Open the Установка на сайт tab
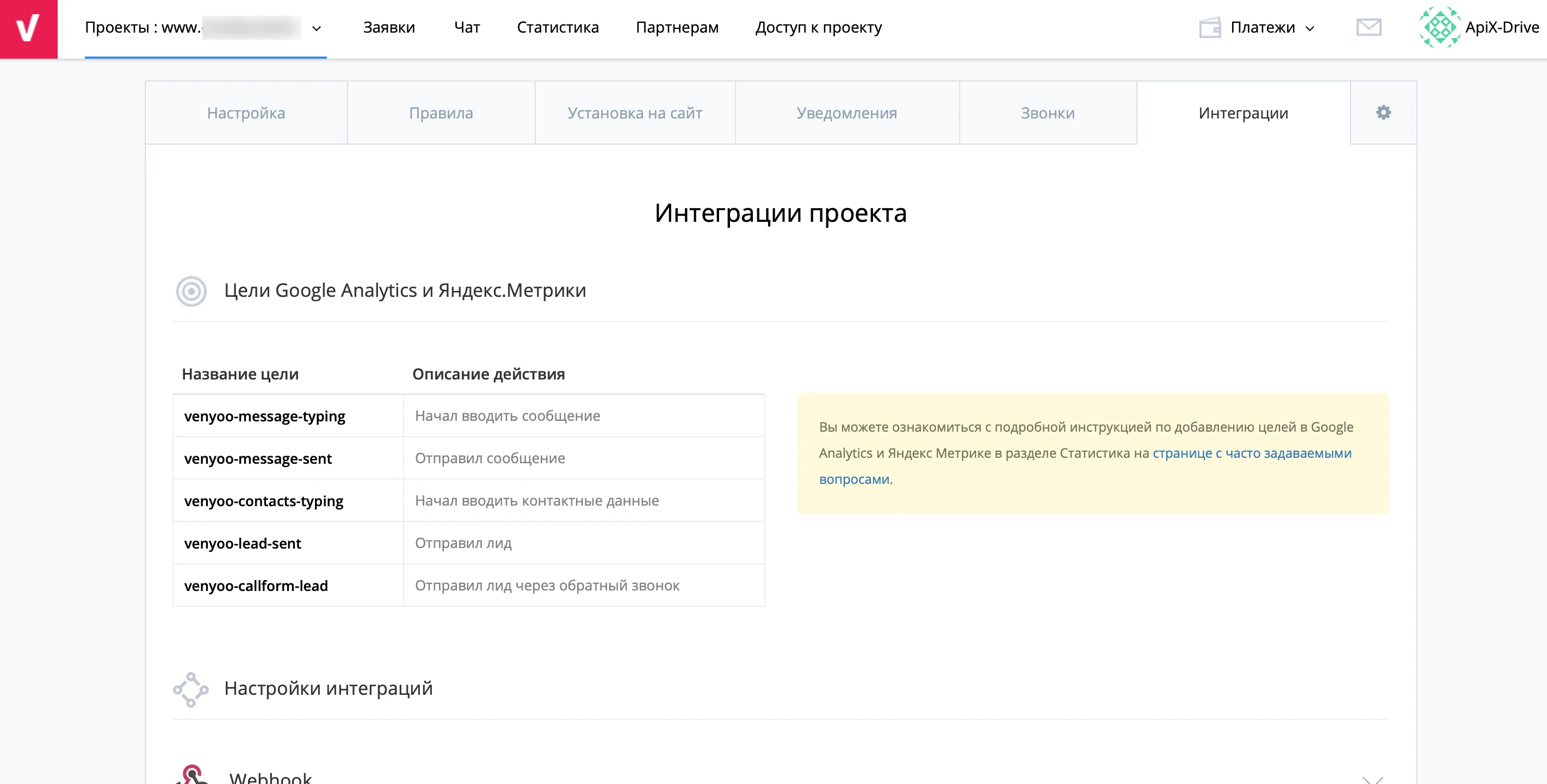The height and width of the screenshot is (784, 1547). tap(635, 113)
